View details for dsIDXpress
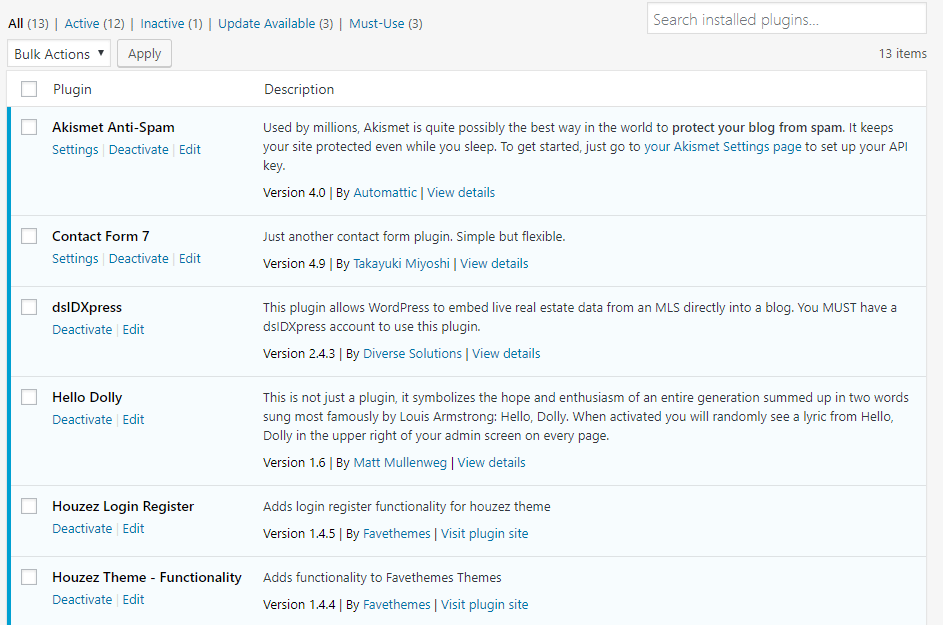Viewport: 943px width, 625px height. (506, 354)
